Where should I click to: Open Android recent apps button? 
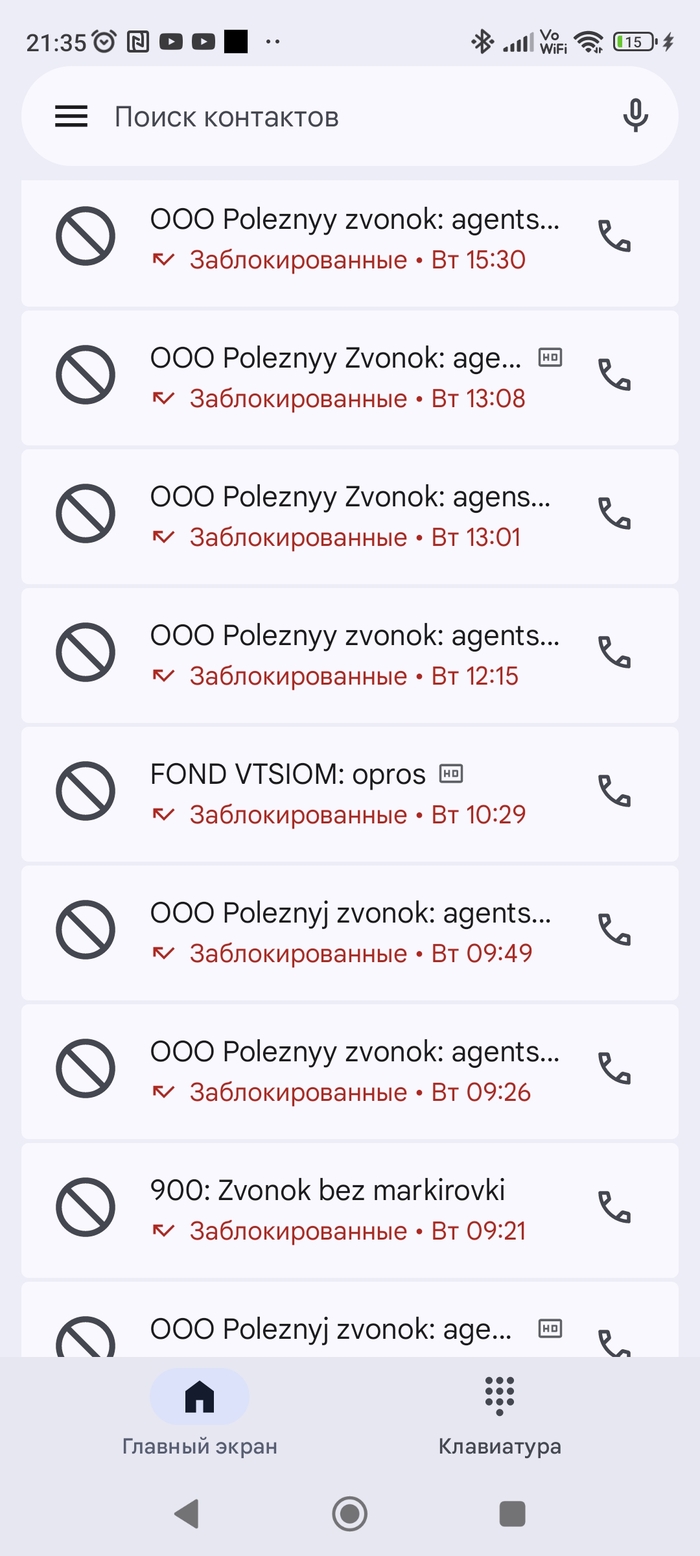click(x=512, y=1513)
